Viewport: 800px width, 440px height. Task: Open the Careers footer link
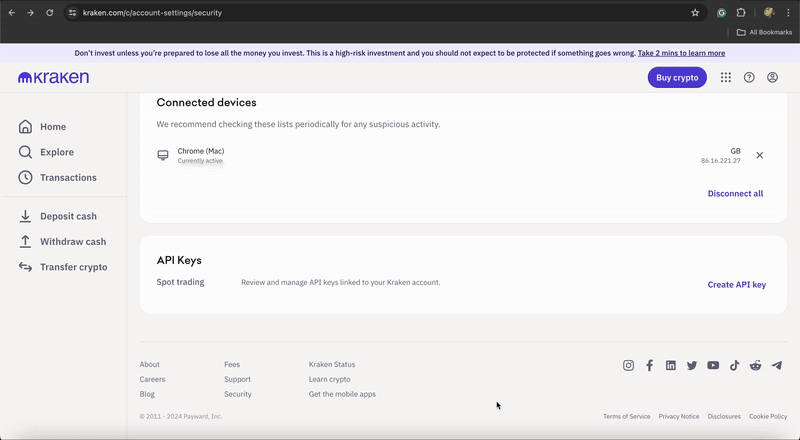pos(152,379)
